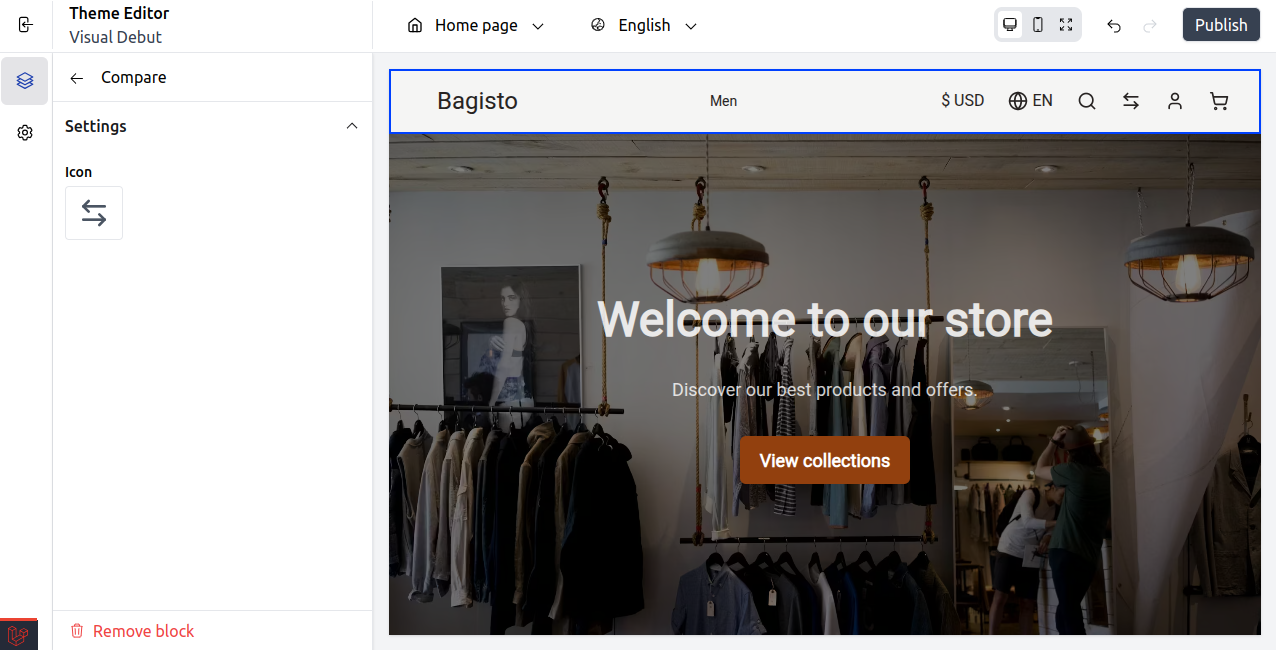Click the View collections button
Image resolution: width=1276 pixels, height=650 pixels.
pyautogui.click(x=825, y=460)
